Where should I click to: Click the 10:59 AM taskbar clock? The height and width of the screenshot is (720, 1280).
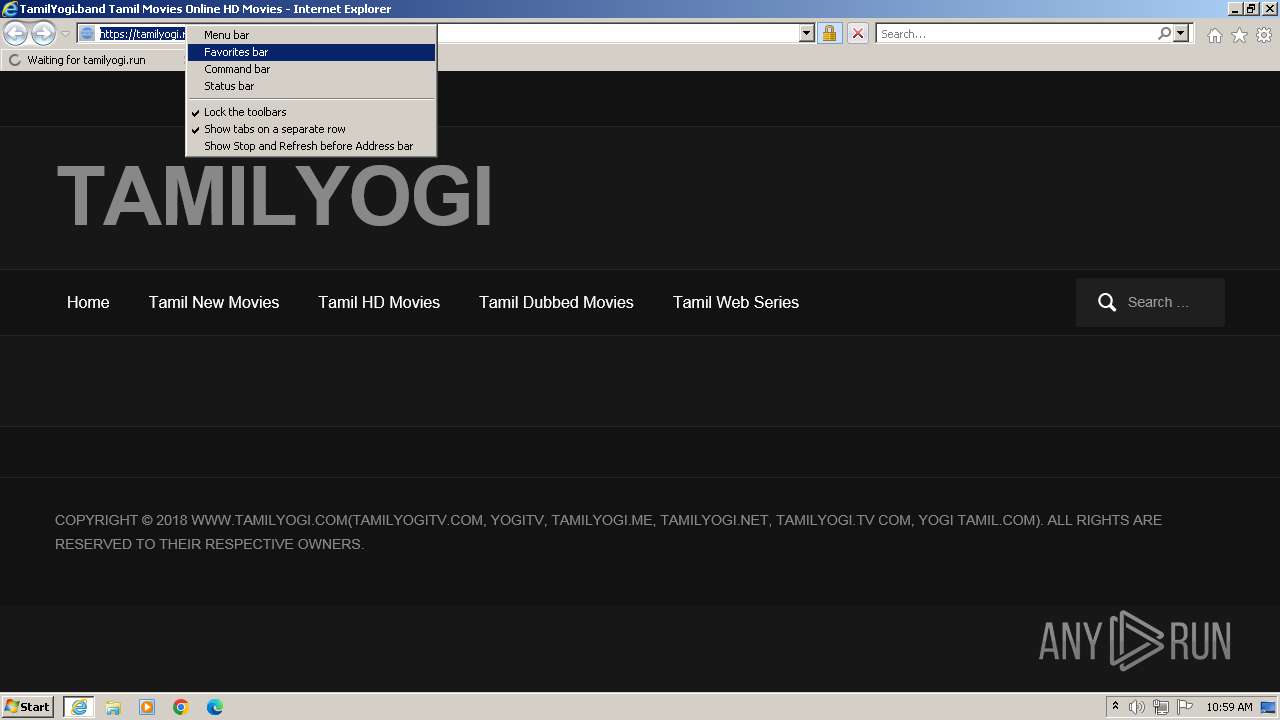pyautogui.click(x=1229, y=707)
